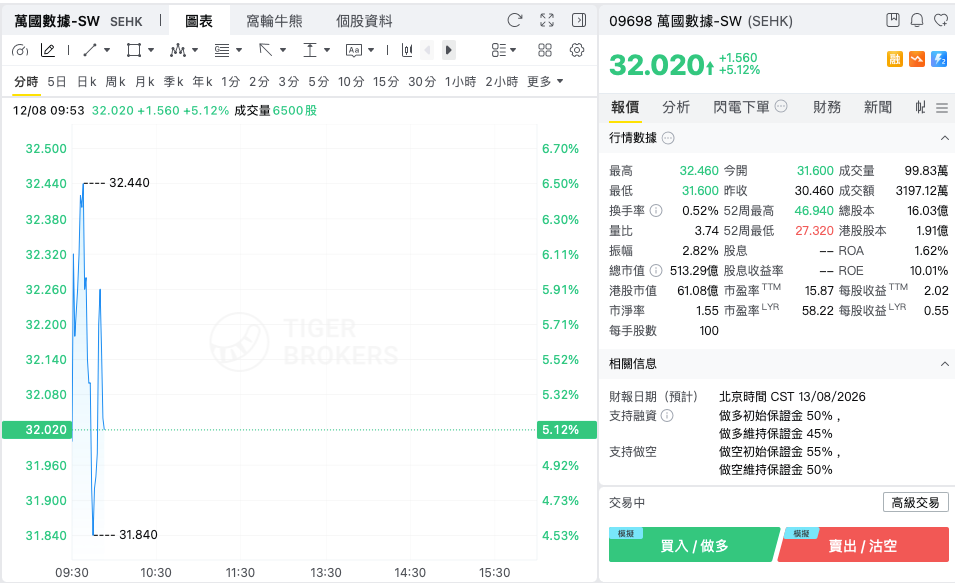Open the rectangle tool dropdown arrow
The image size is (955, 583).
click(x=150, y=50)
